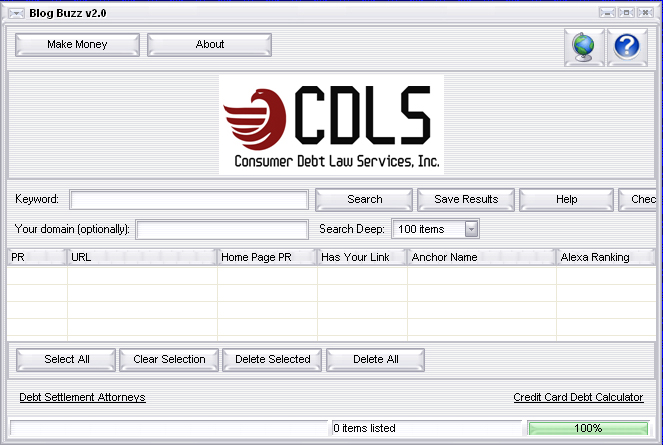Sort by Alexa Ranking column header
663x445 pixels.
(x=606, y=257)
